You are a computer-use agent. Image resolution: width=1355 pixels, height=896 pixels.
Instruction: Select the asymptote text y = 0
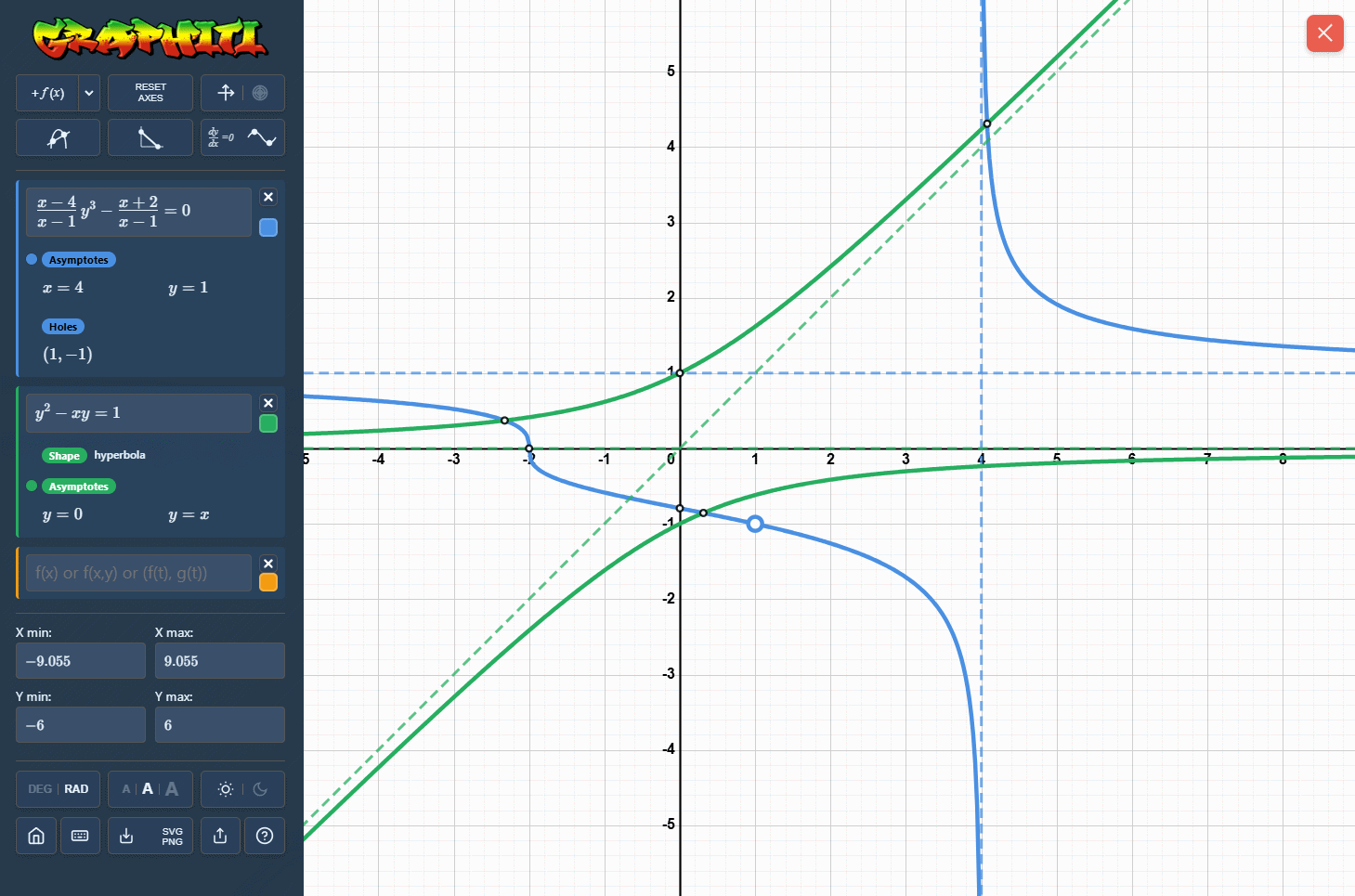point(63,514)
